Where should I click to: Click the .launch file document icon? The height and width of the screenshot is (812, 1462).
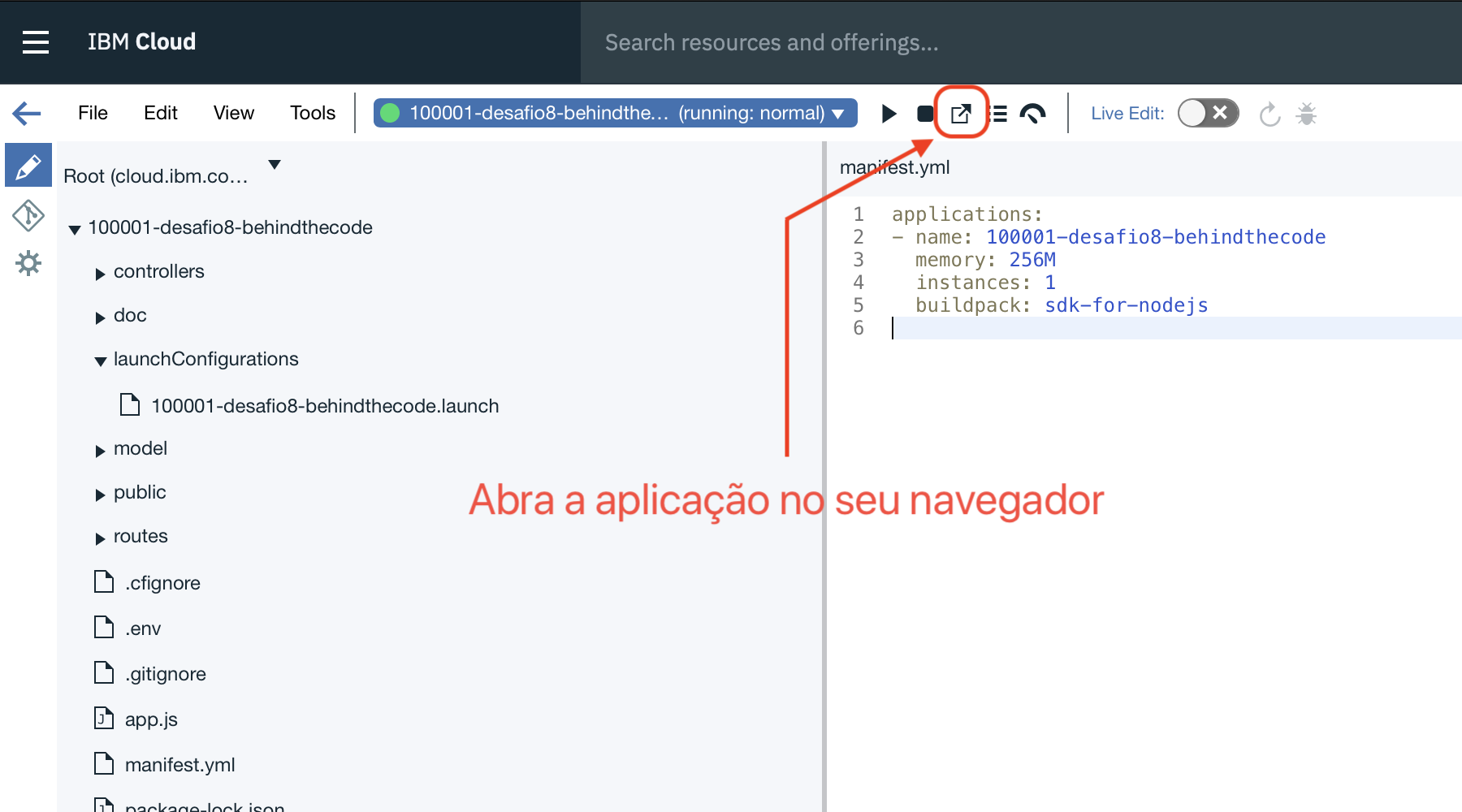point(130,404)
